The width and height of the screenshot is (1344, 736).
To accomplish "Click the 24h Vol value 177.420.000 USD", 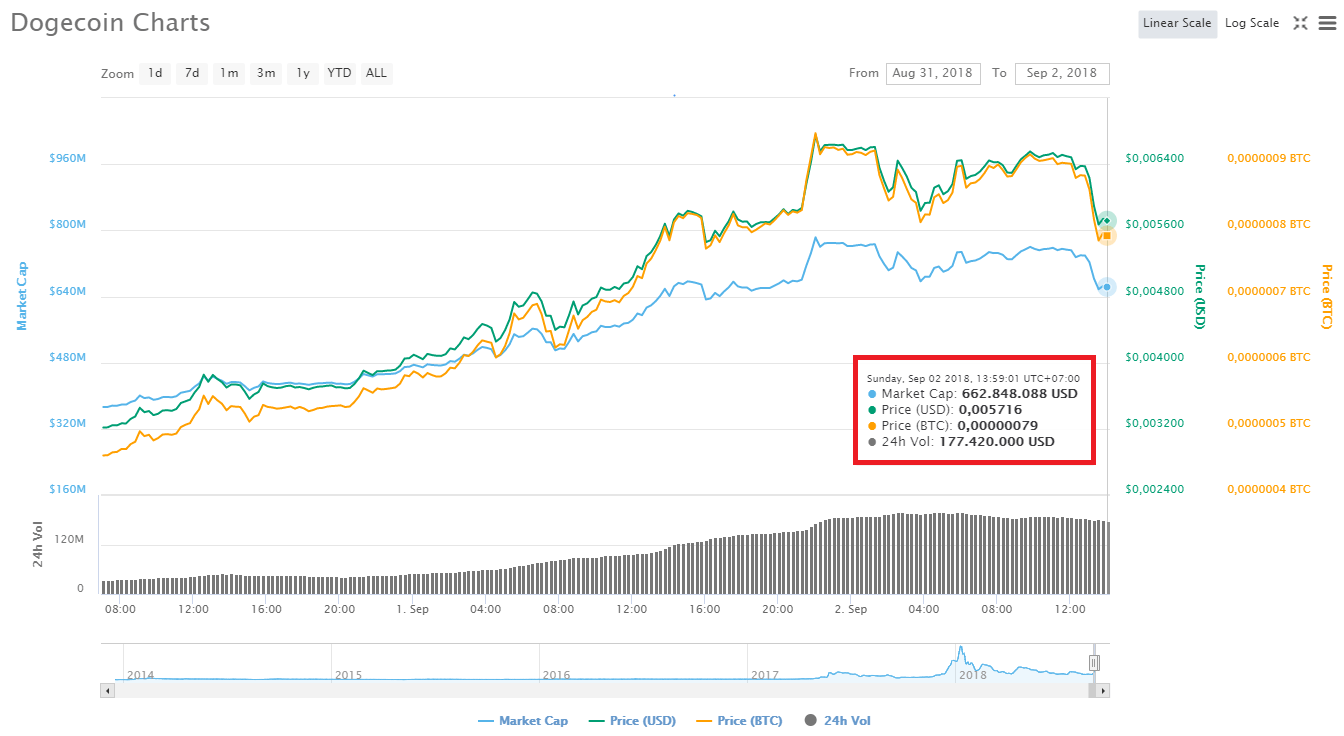I will point(996,441).
